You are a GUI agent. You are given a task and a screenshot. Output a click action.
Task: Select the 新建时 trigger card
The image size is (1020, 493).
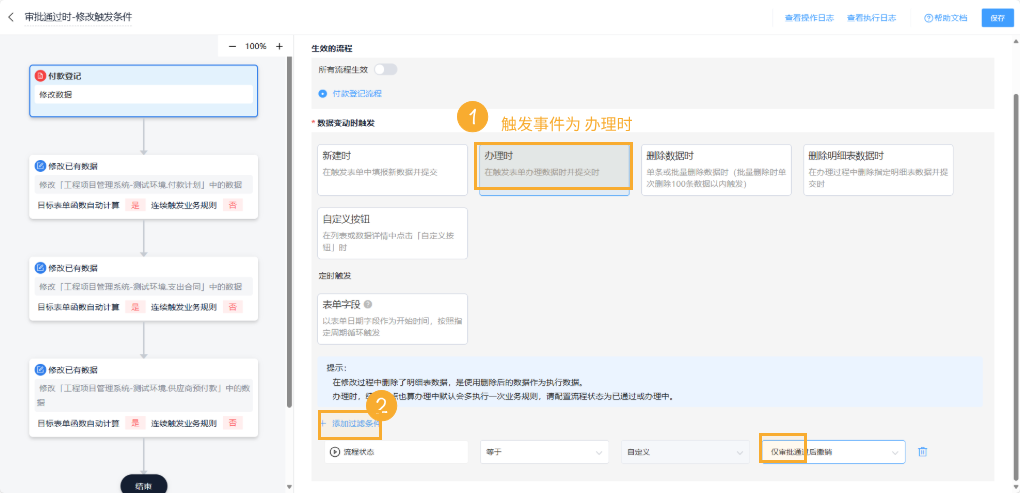392,170
